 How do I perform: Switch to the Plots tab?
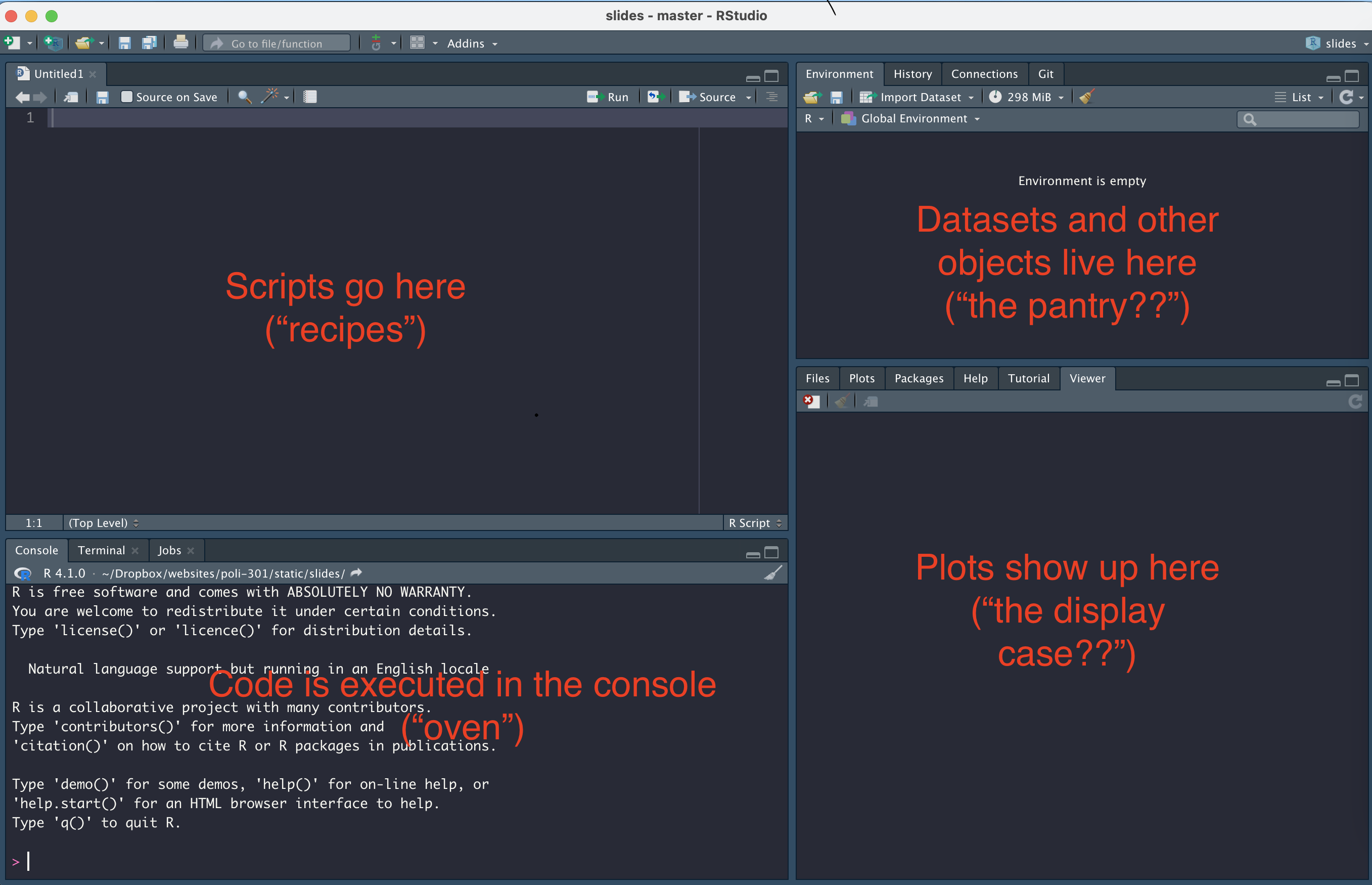(x=861, y=378)
